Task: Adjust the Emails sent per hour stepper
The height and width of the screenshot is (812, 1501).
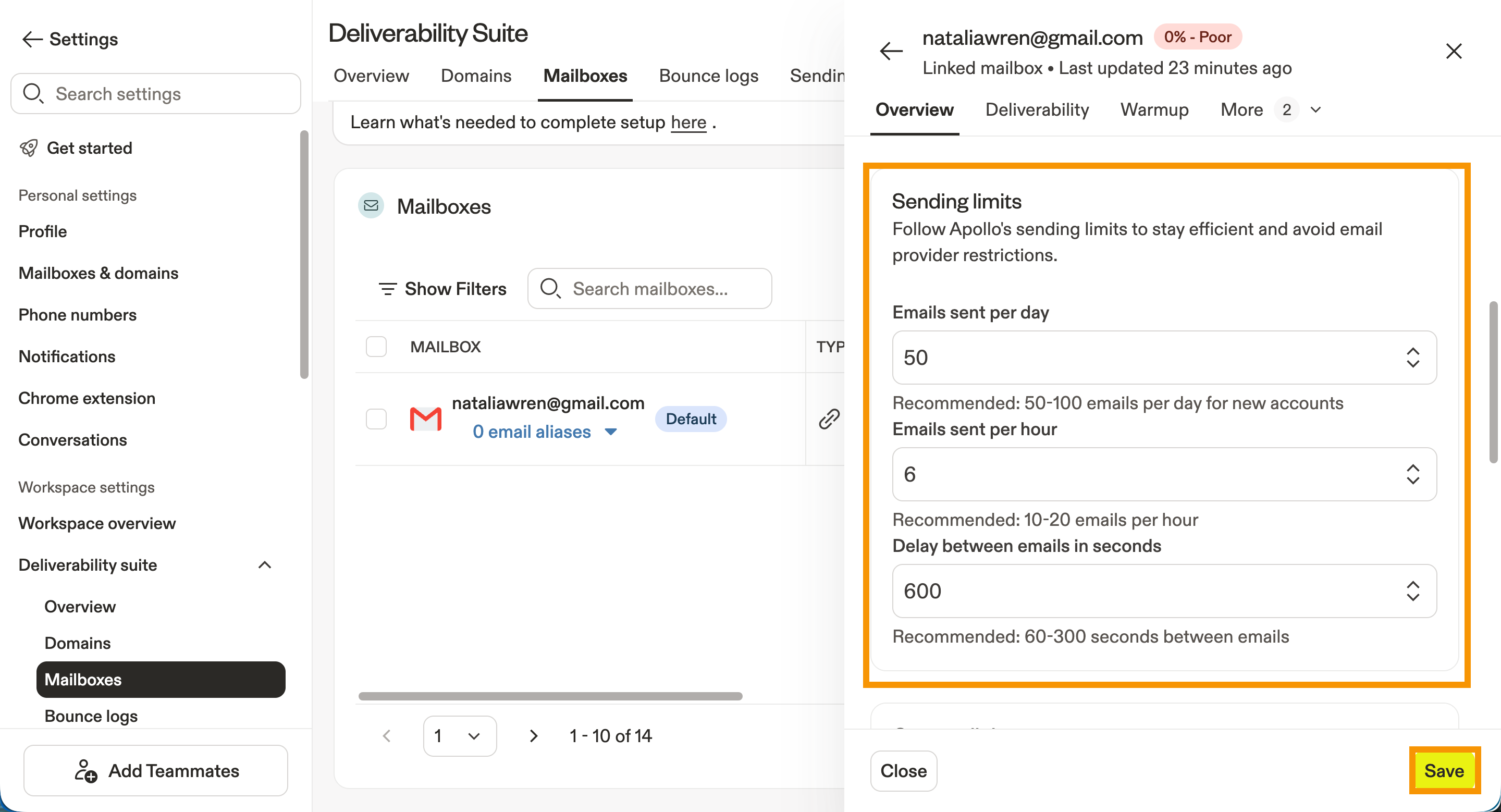Action: point(1412,474)
